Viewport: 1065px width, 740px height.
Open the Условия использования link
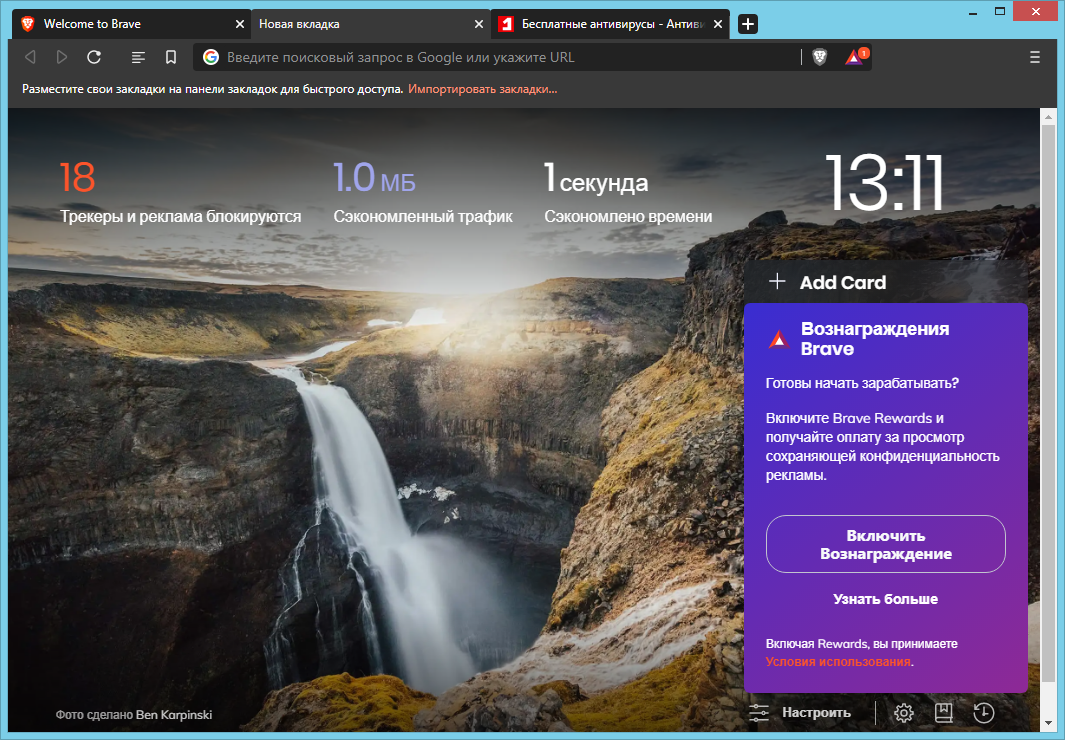(838, 662)
